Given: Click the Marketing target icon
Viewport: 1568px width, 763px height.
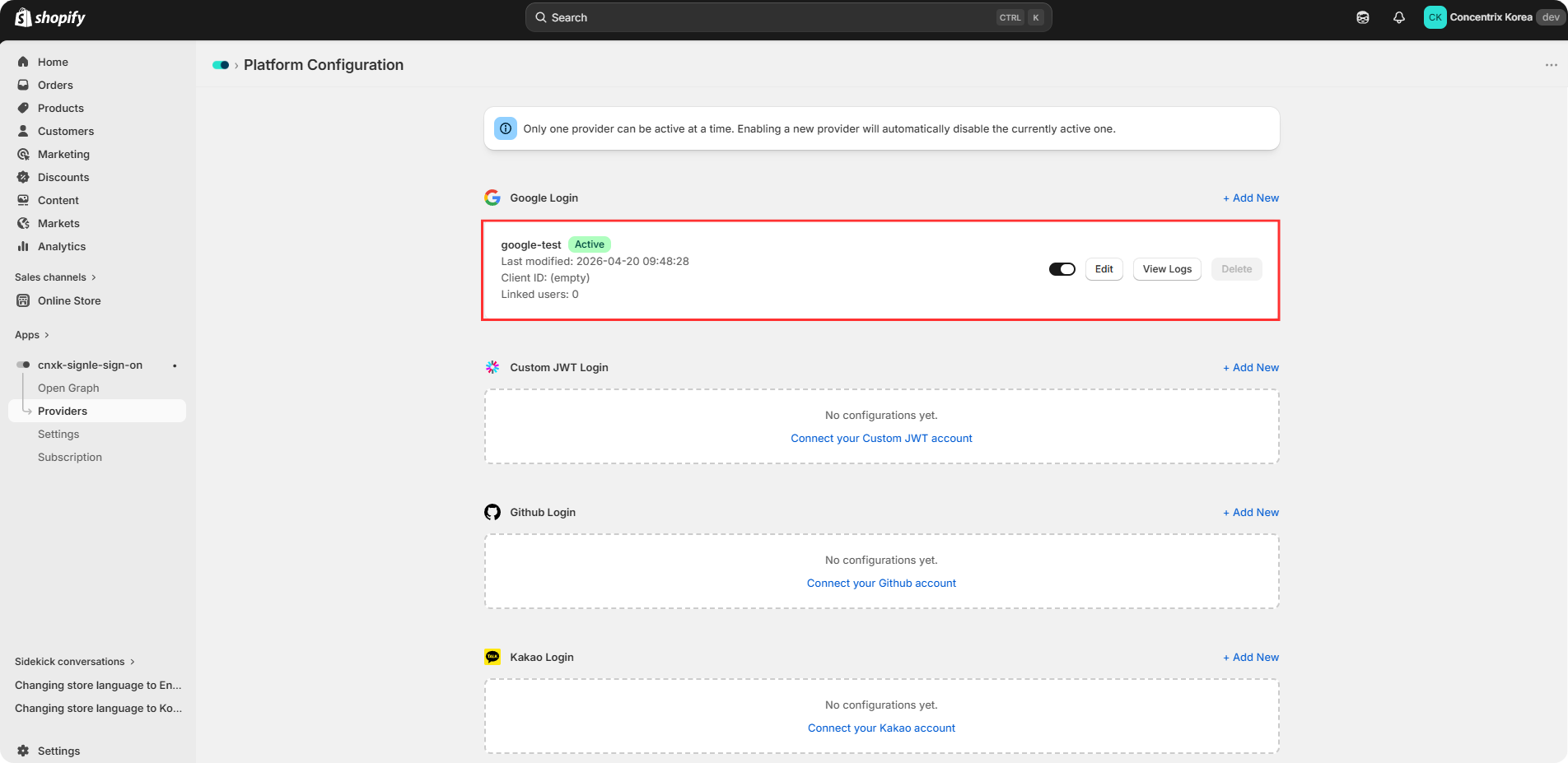Looking at the screenshot, I should (23, 154).
